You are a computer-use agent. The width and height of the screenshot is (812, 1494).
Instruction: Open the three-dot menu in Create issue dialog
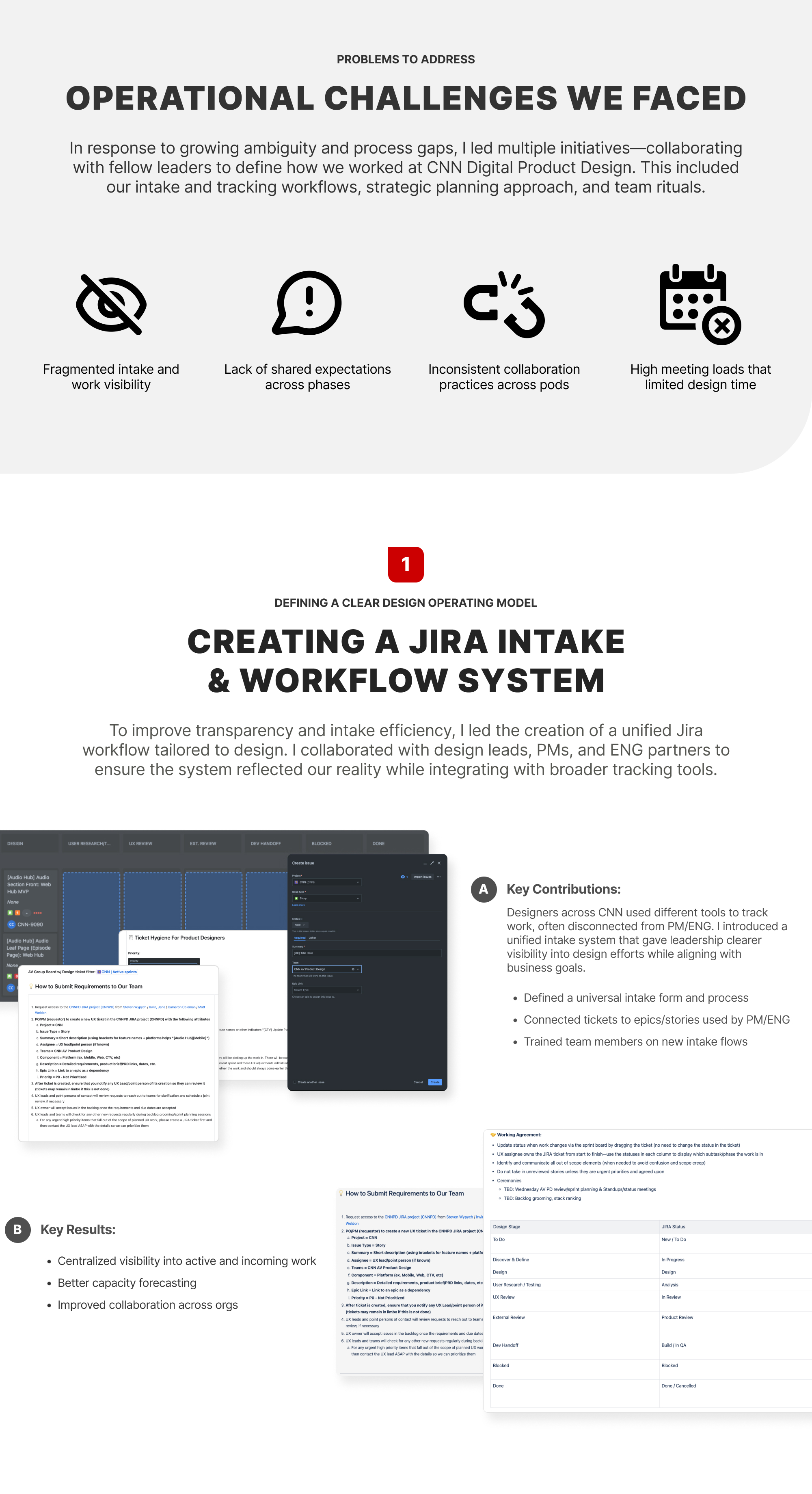click(x=439, y=877)
